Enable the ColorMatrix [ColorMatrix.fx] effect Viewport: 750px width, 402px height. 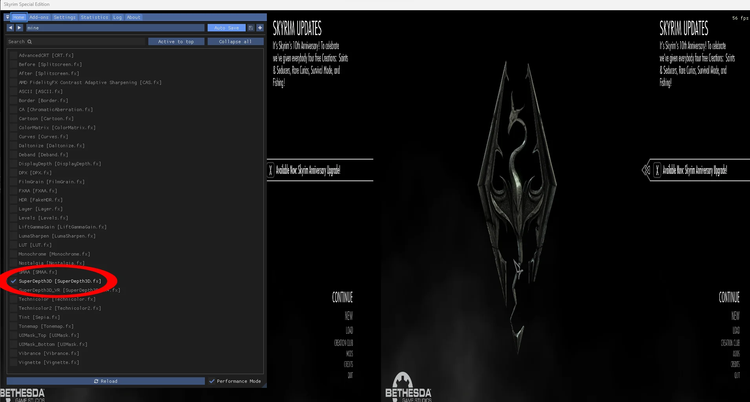[x=13, y=127]
